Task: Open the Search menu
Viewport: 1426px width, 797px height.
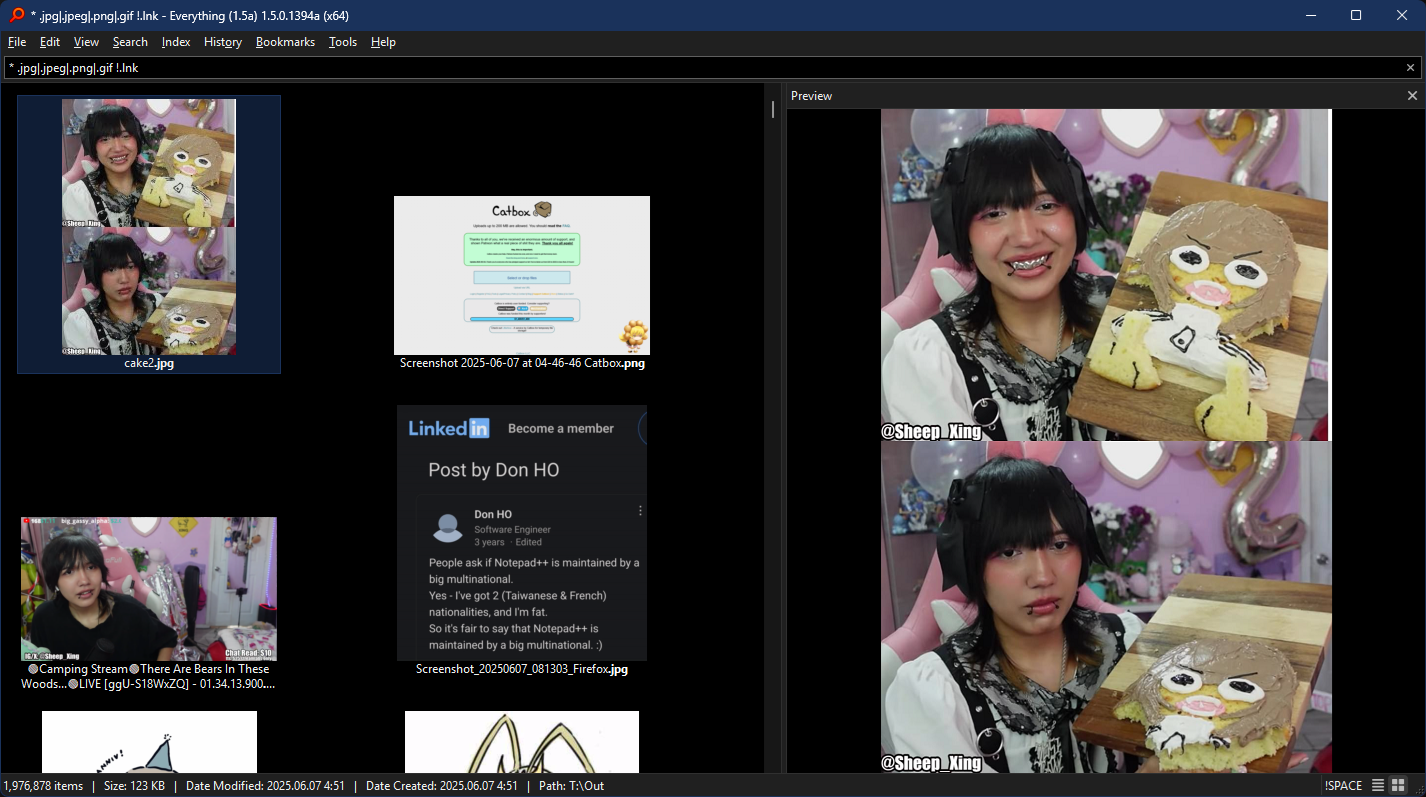Action: pyautogui.click(x=130, y=42)
